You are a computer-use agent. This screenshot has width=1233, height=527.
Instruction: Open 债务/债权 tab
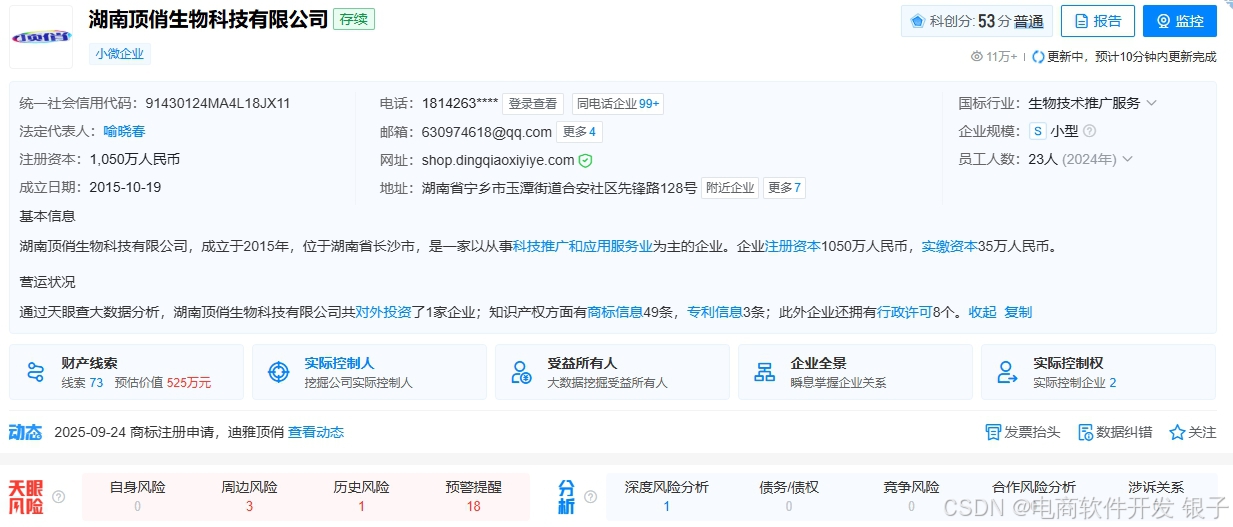coord(789,496)
